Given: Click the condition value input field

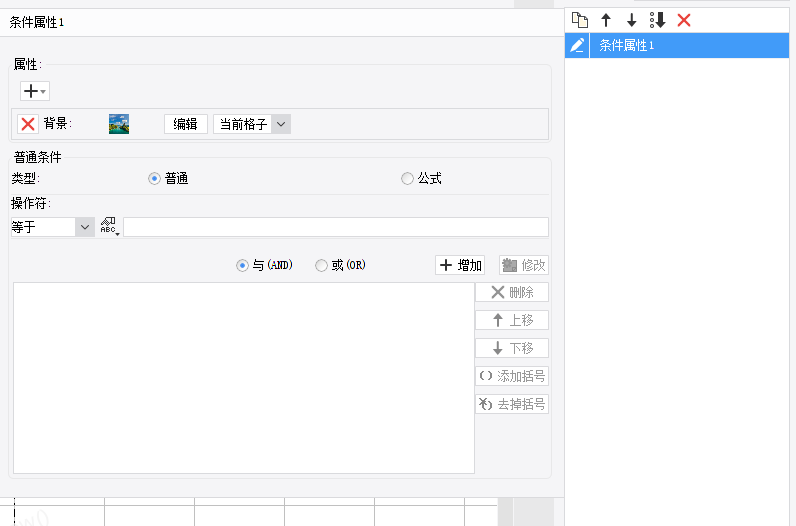Looking at the screenshot, I should coord(336,227).
